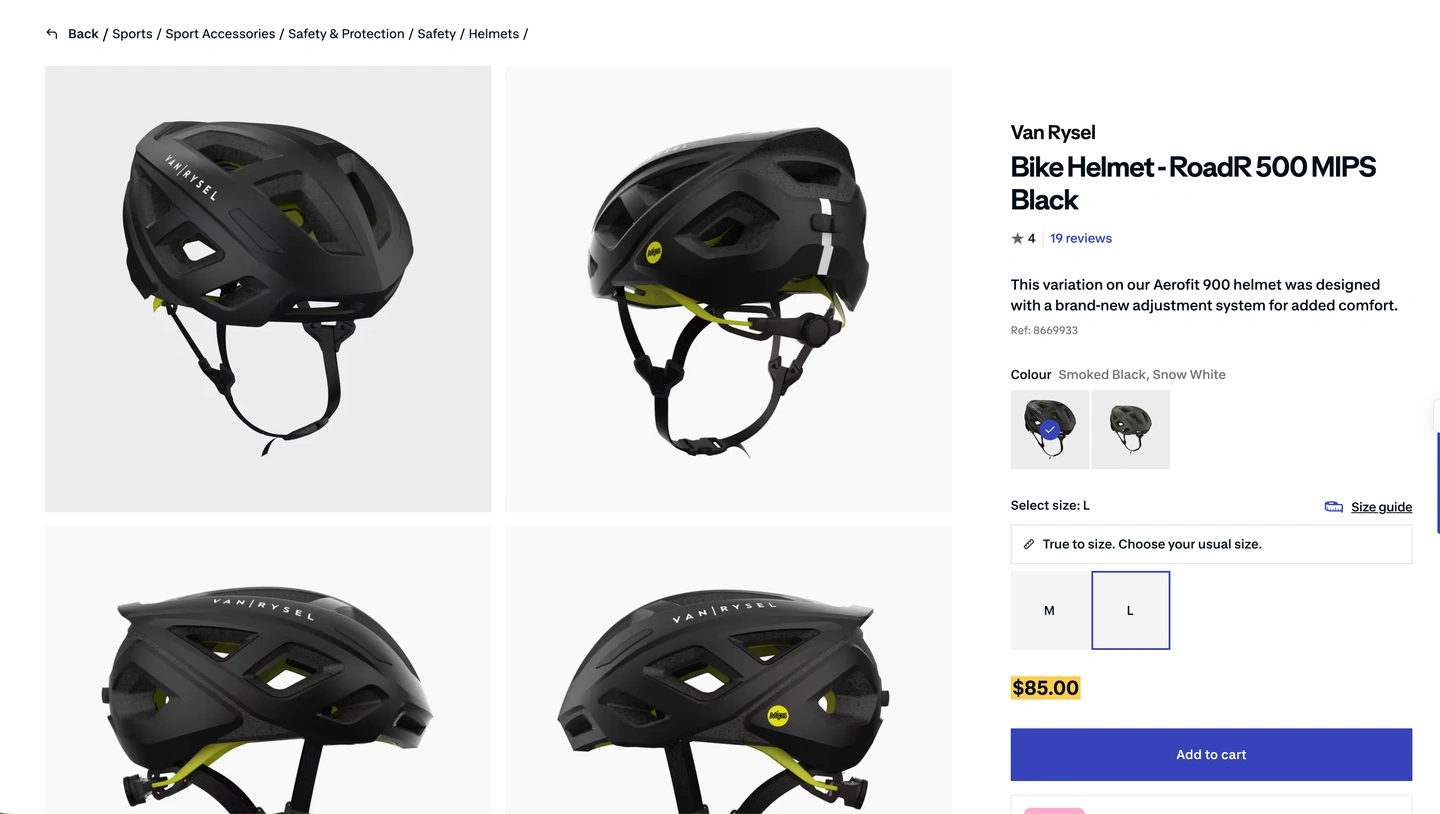This screenshot has width=1440, height=814.
Task: Select size L
Action: point(1131,610)
